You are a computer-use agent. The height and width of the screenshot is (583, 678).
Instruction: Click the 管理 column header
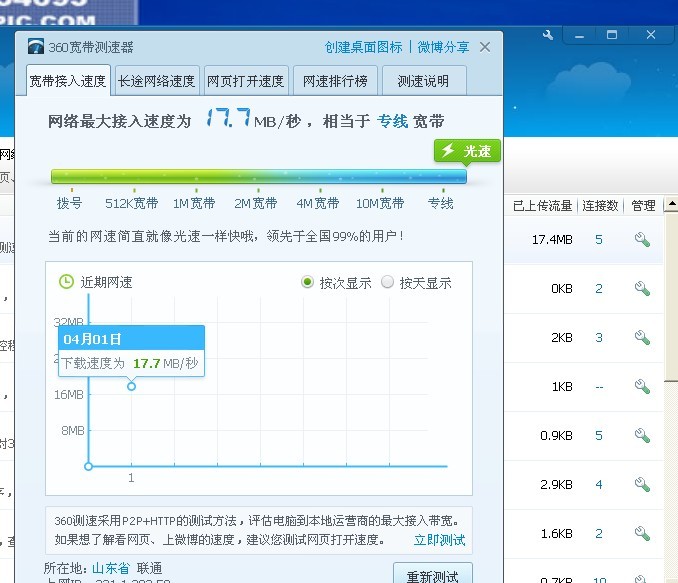tap(643, 205)
